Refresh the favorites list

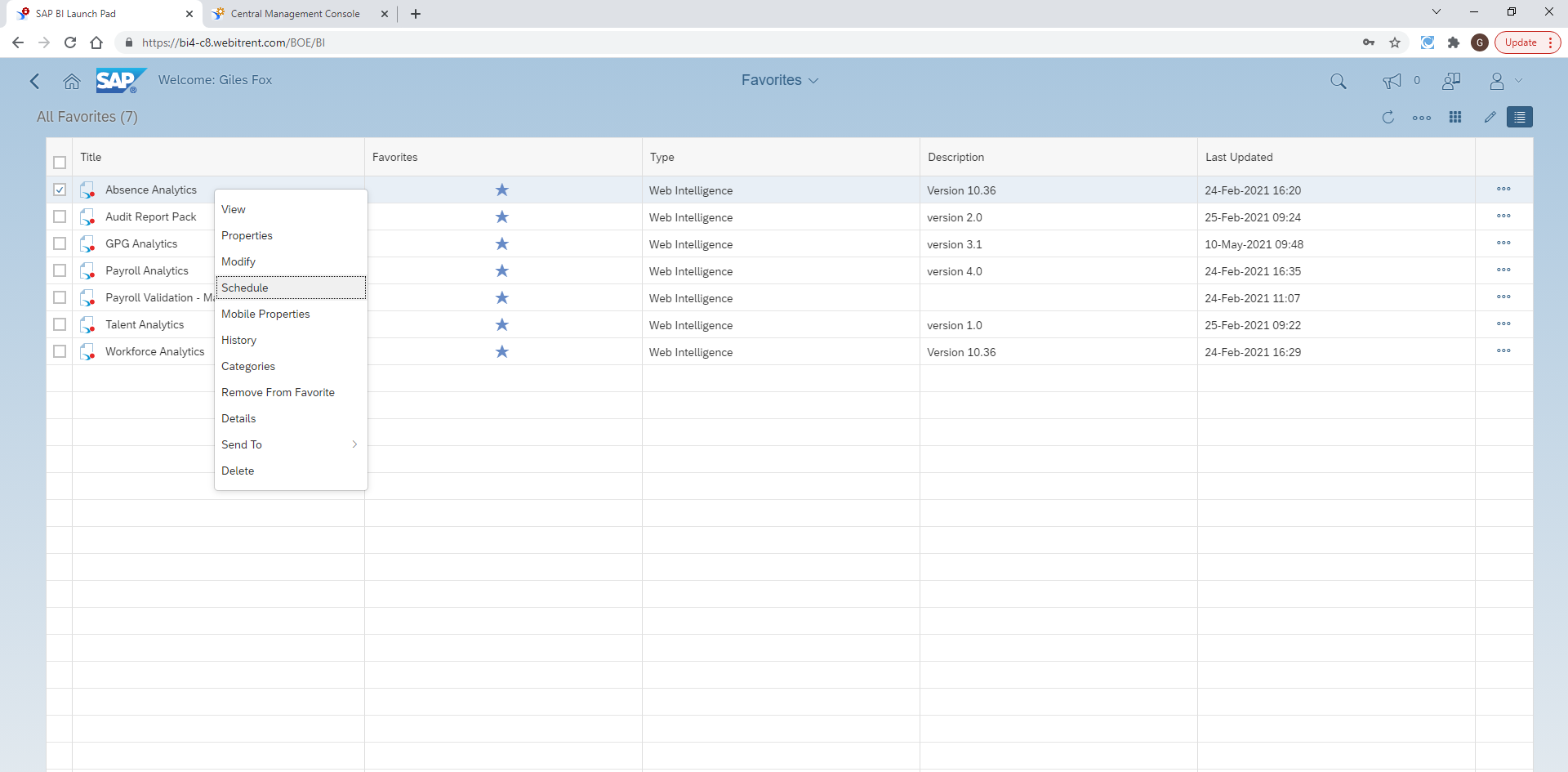pyautogui.click(x=1388, y=117)
